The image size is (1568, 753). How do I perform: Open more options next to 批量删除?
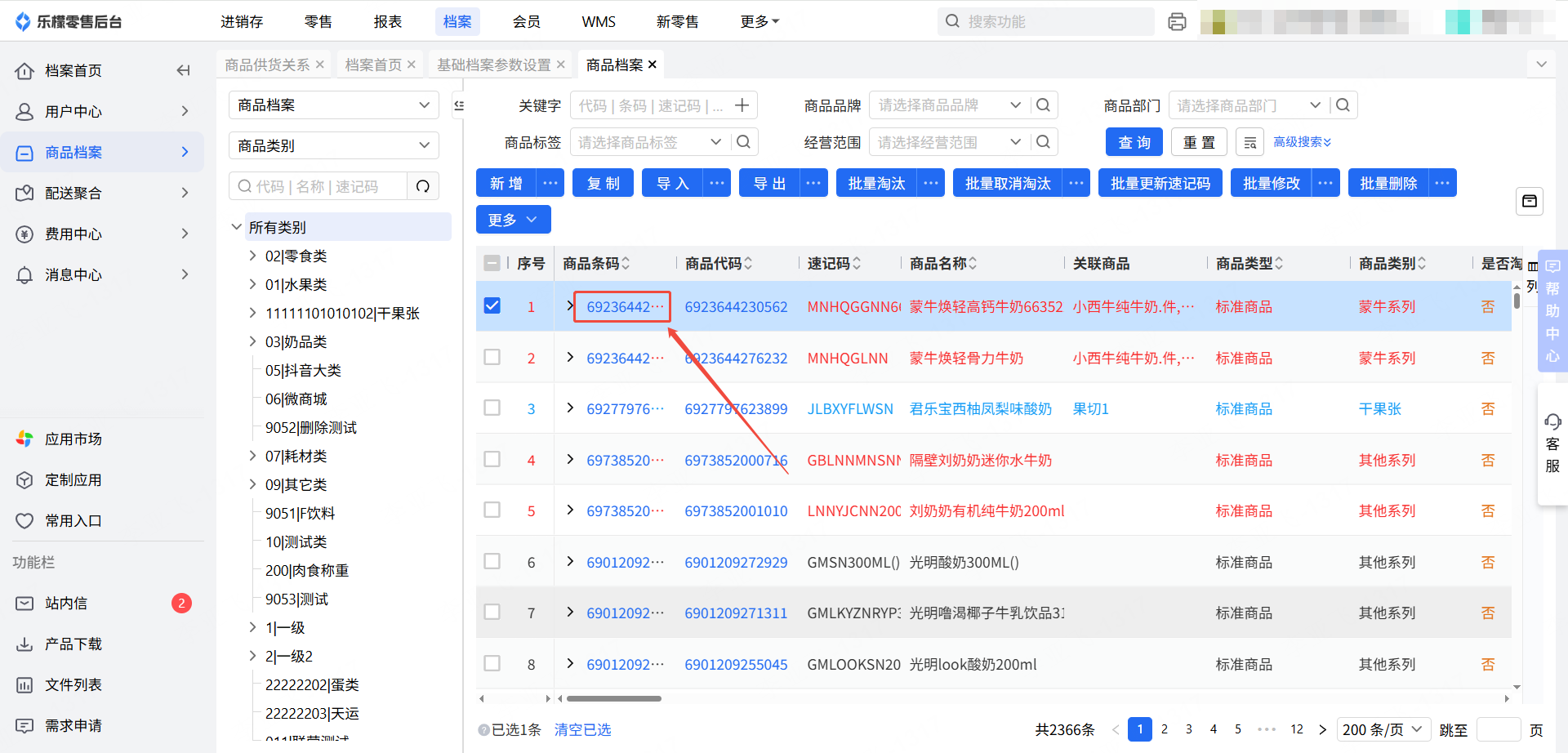point(1443,183)
